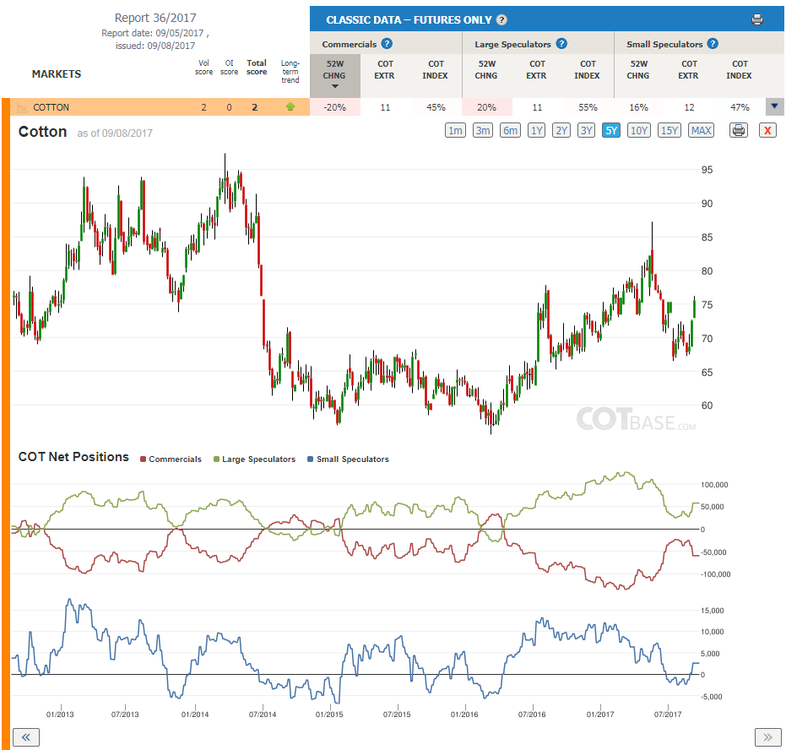This screenshot has width=786, height=750.
Task: Sort by Large Speculators COT EXTR column
Action: tap(536, 70)
